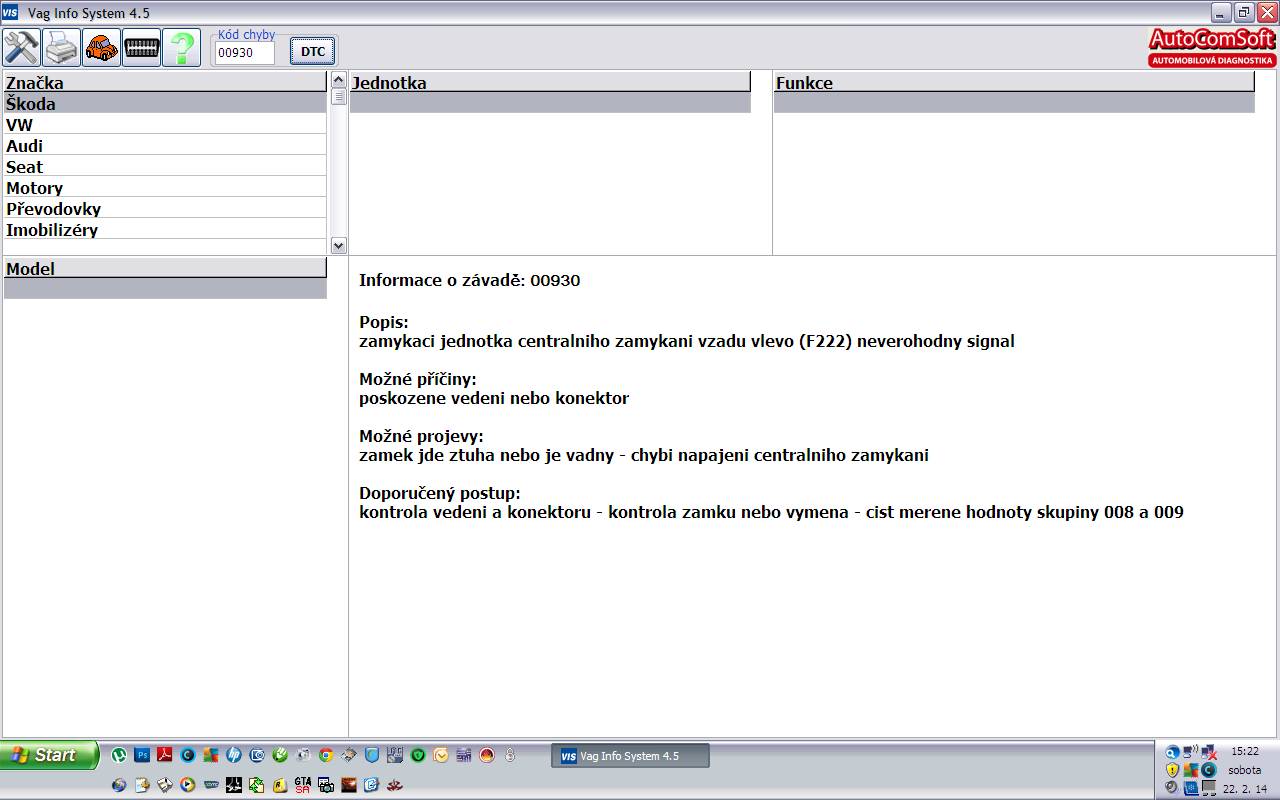The image size is (1280, 800).
Task: Click the green shield quick launch icon
Action: point(418,755)
